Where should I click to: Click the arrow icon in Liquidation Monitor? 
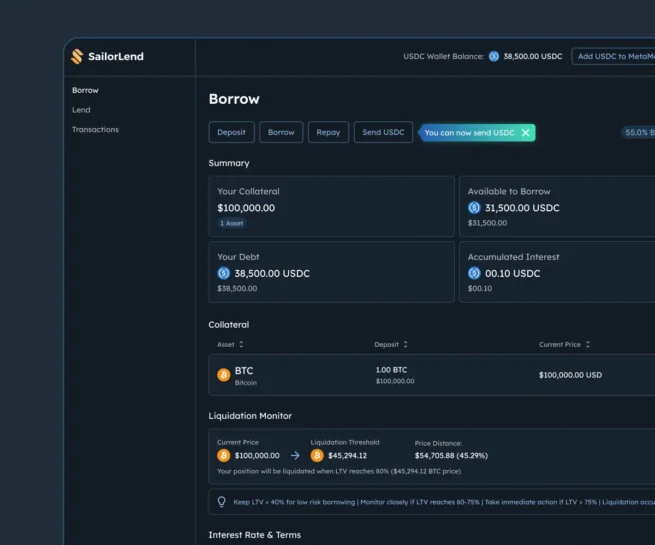pos(295,455)
